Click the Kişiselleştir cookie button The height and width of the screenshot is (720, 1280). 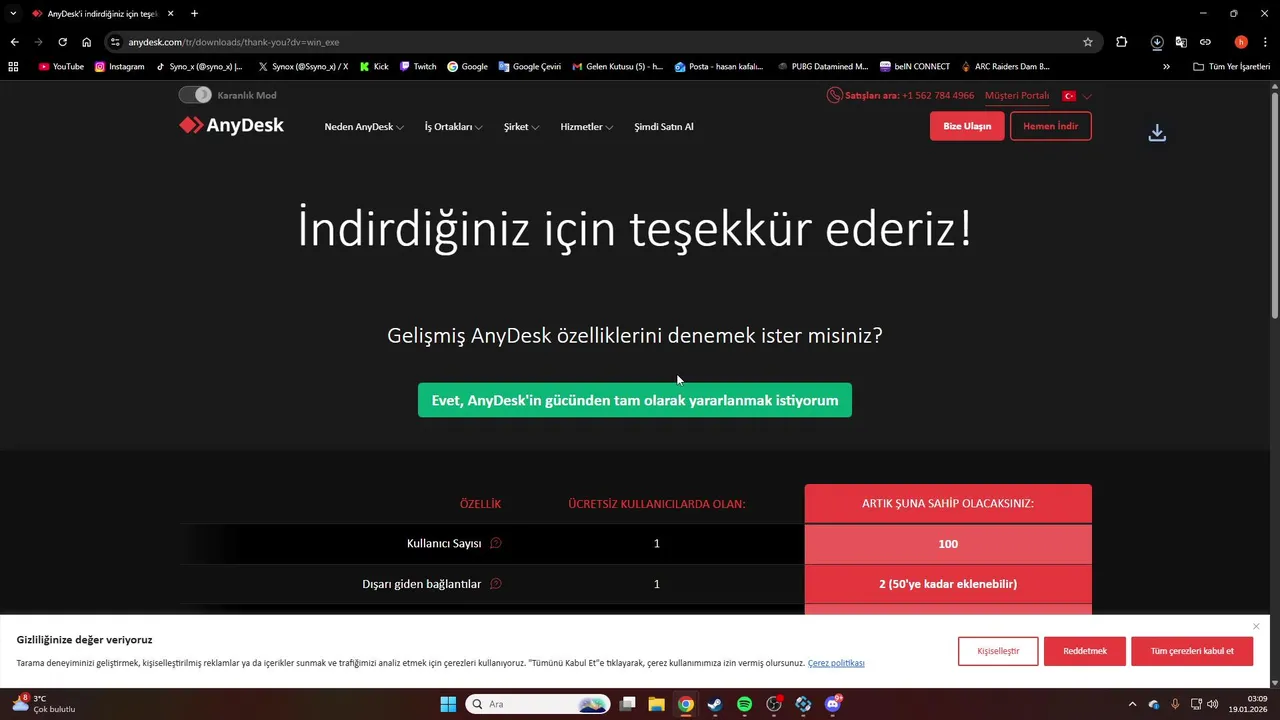[x=998, y=651]
